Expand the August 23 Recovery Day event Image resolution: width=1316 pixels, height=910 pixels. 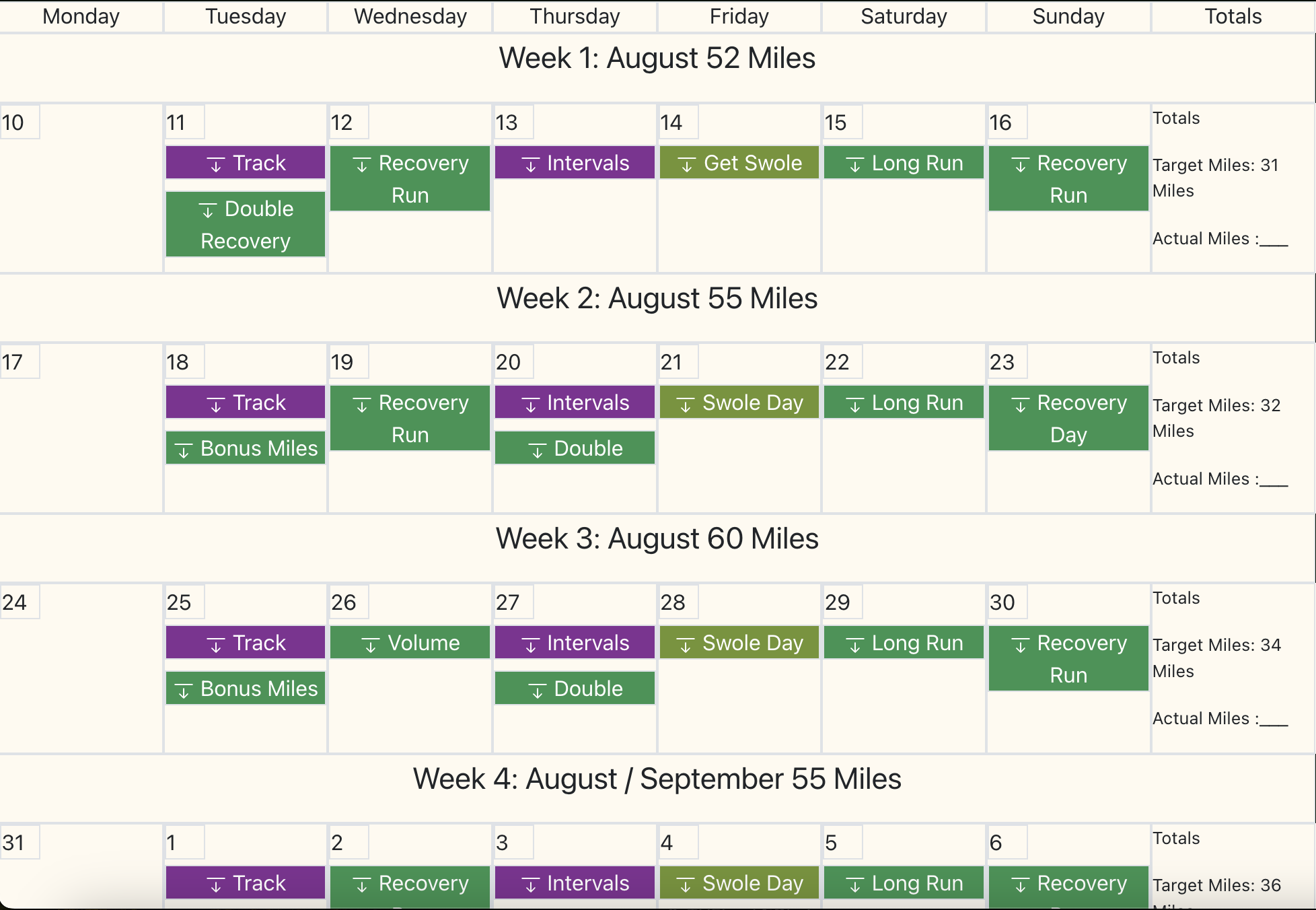pos(1068,418)
